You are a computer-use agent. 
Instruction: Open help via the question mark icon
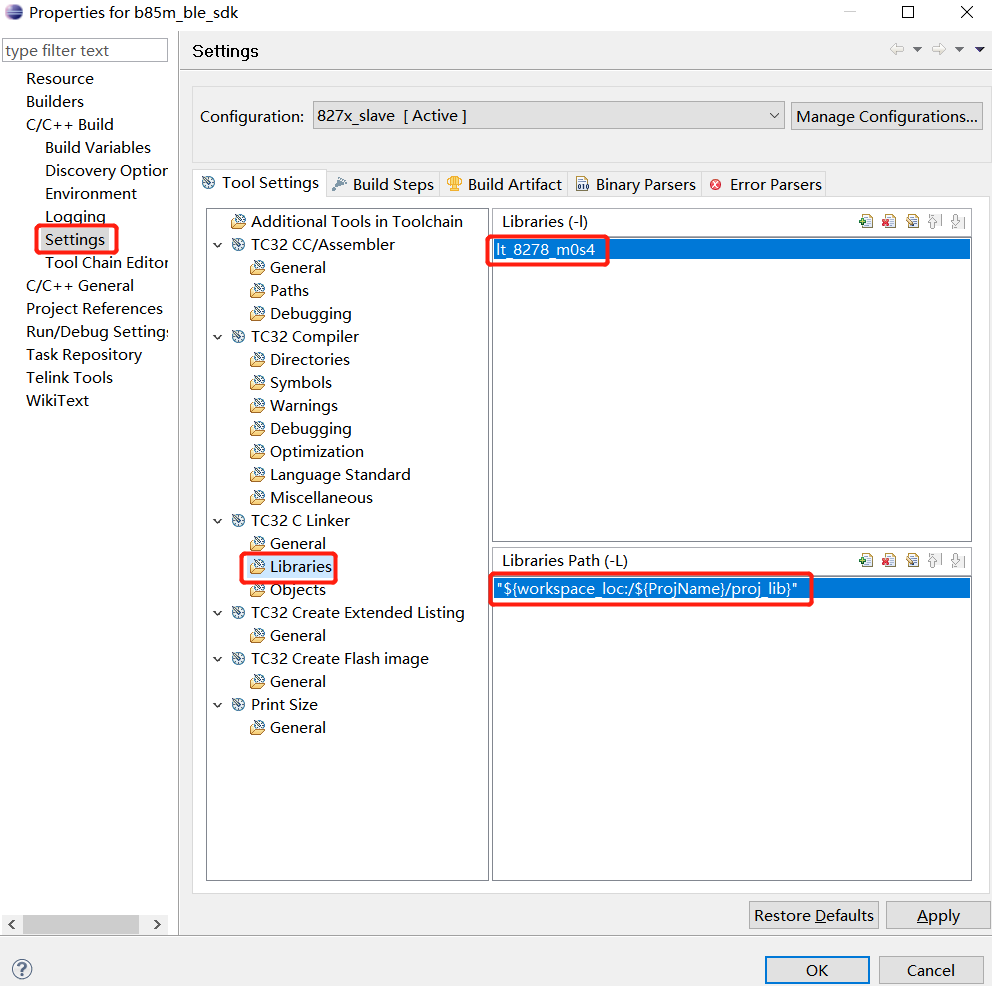point(21,968)
